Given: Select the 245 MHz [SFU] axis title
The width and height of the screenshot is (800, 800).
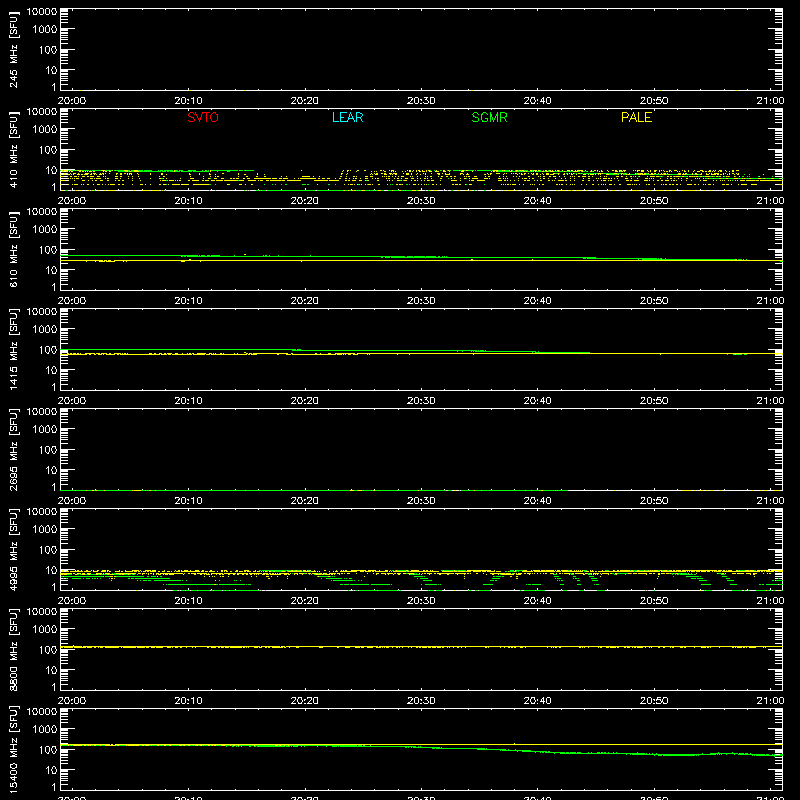Looking at the screenshot, I should tap(13, 51).
